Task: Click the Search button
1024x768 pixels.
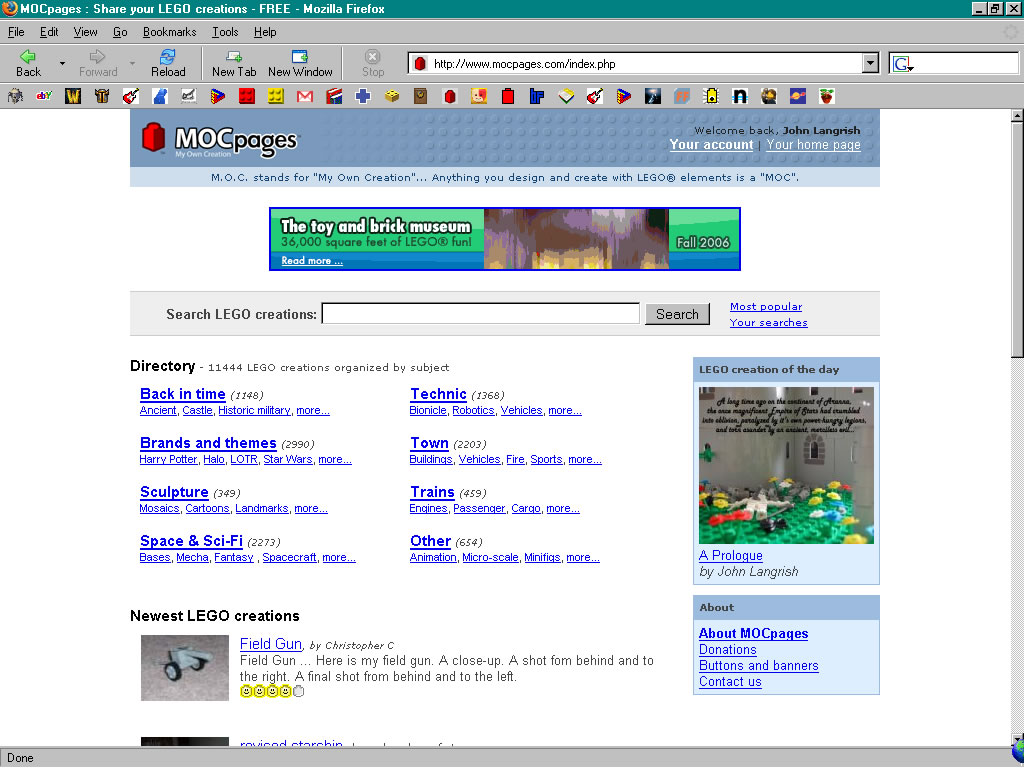Action: click(x=677, y=314)
